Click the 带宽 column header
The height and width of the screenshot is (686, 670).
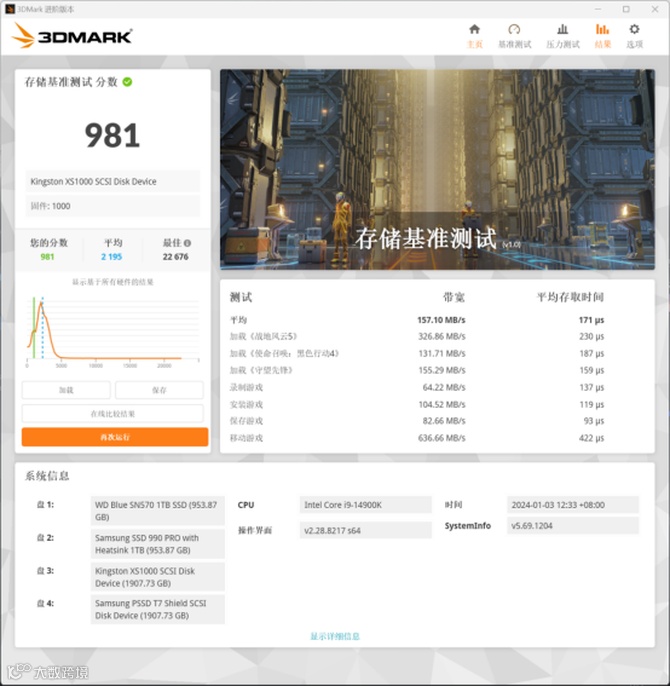pos(453,298)
